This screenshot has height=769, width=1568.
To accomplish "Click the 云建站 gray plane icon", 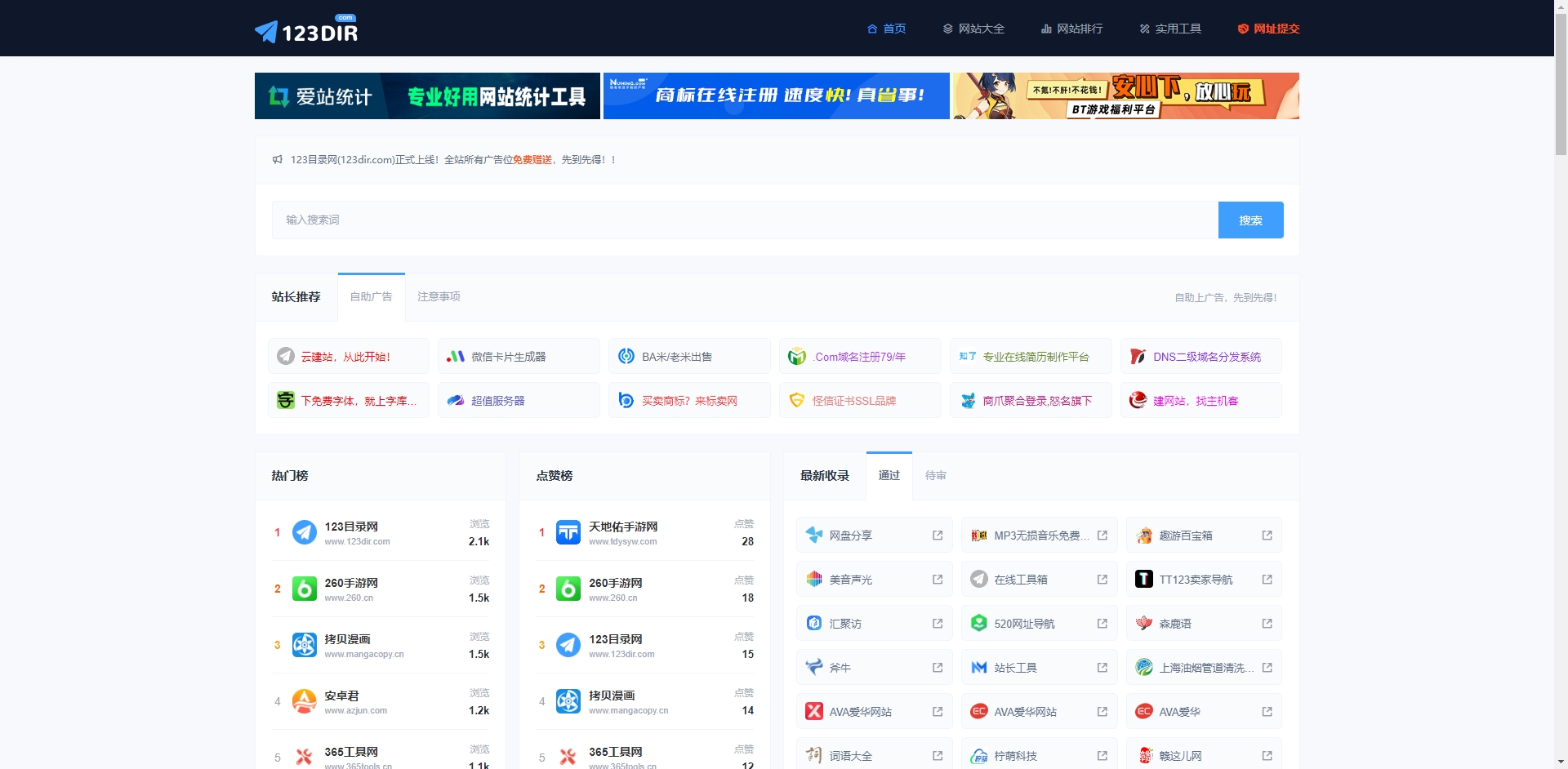I will click(286, 356).
